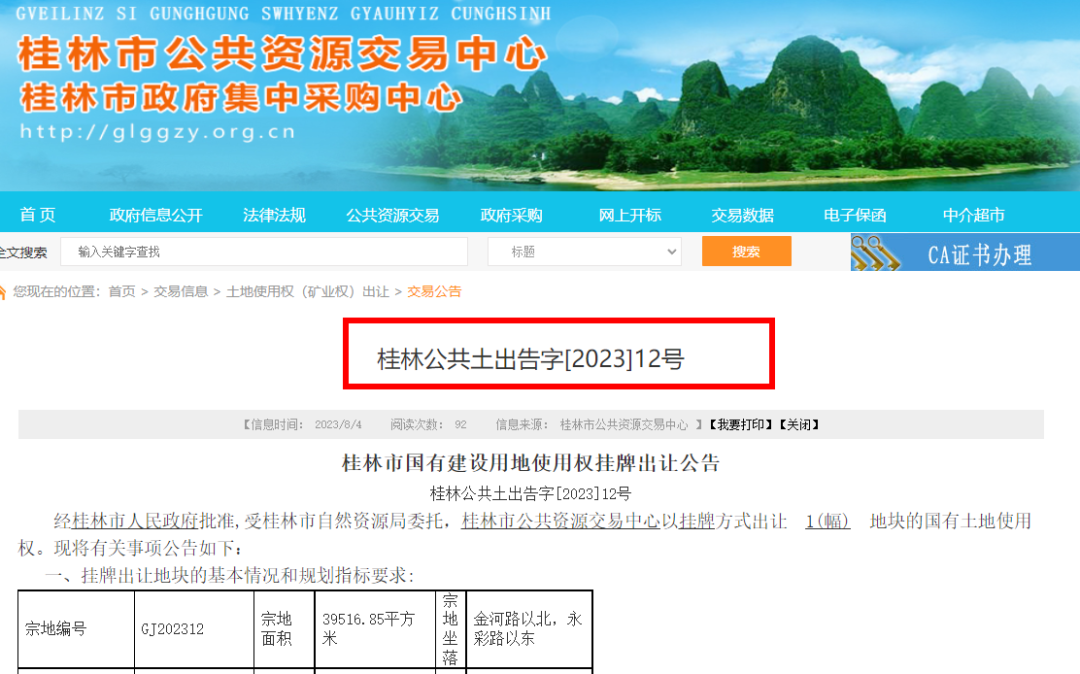Open the 电子保函 menu item
The image size is (1080, 674).
(x=855, y=215)
